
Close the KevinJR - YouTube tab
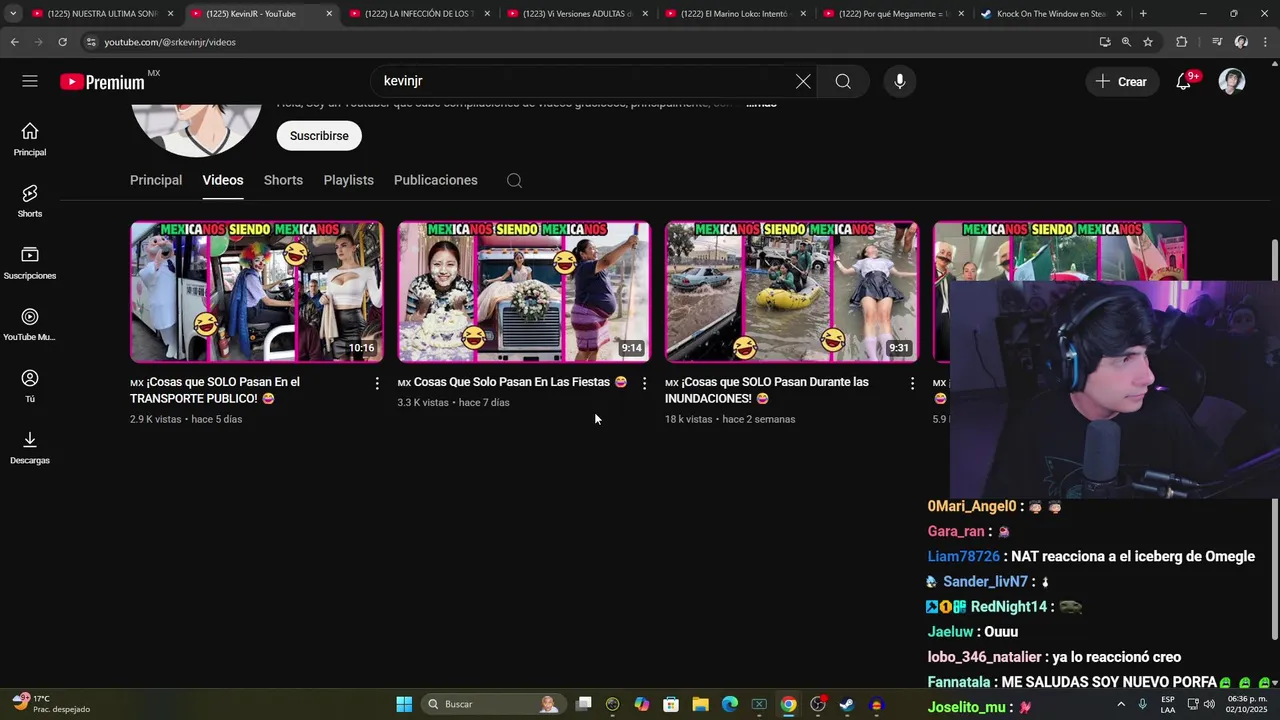(329, 14)
